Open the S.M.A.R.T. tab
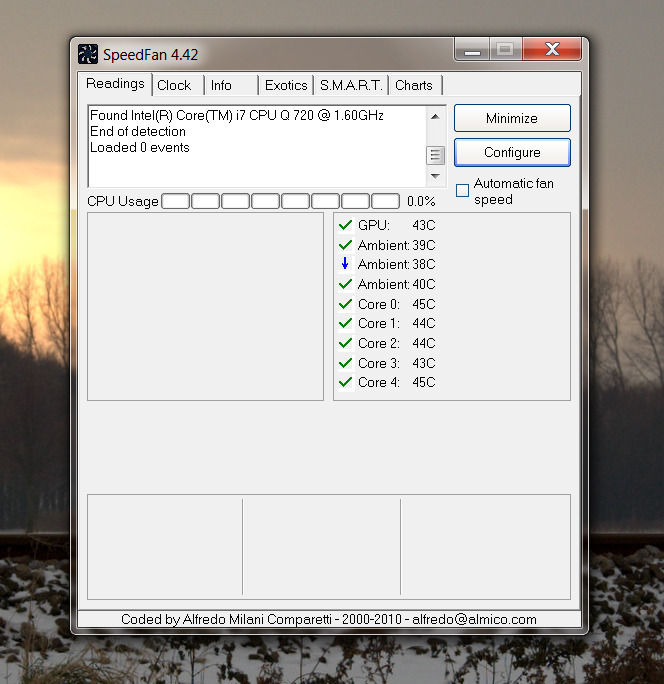664x684 pixels. click(x=351, y=85)
